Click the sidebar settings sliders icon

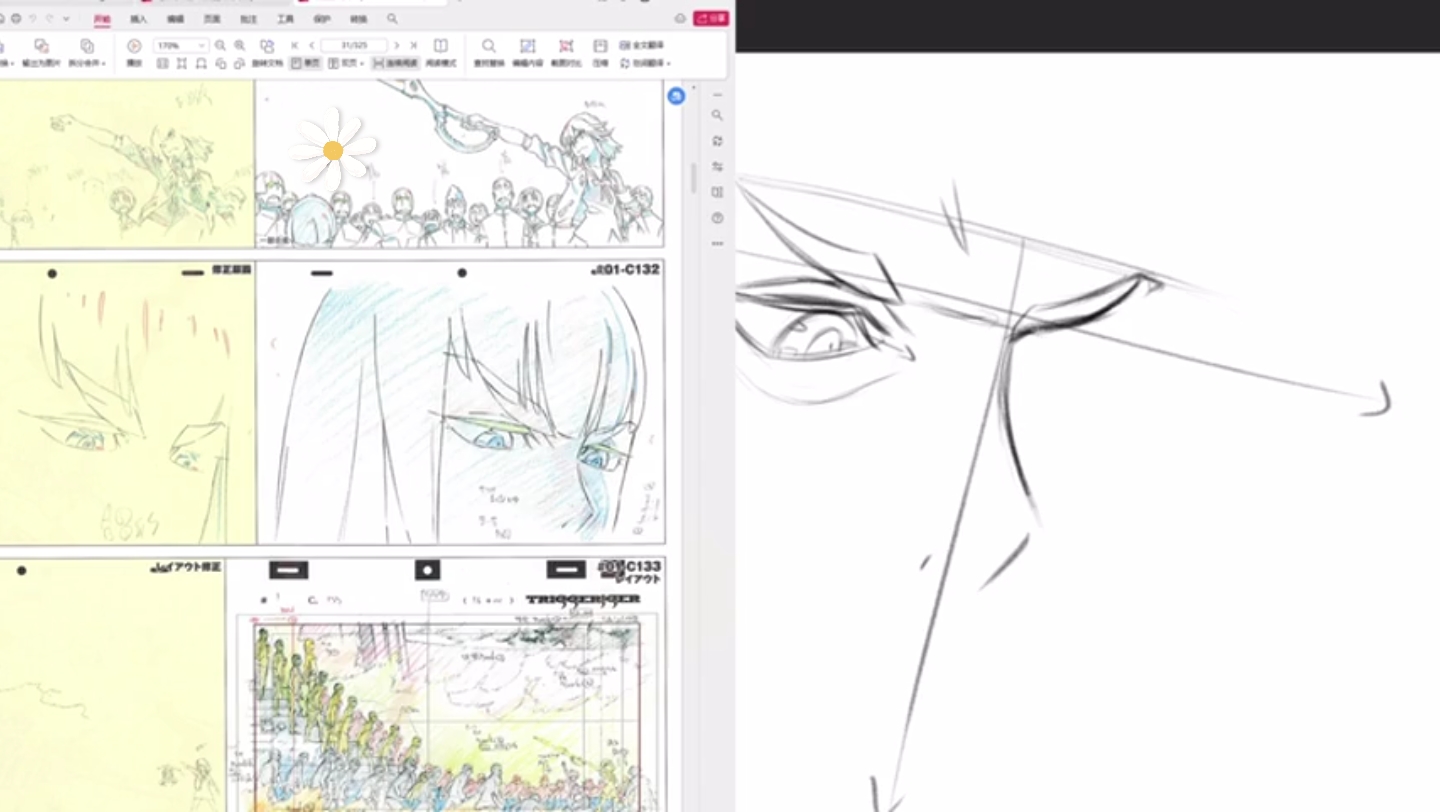click(717, 167)
